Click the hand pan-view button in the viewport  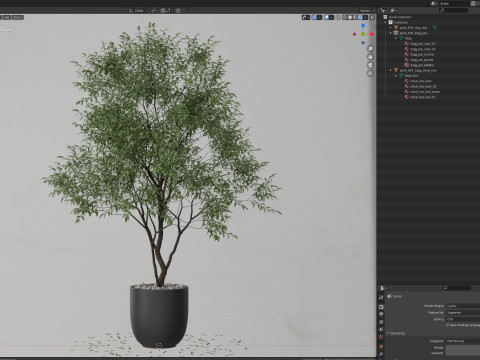point(370,57)
